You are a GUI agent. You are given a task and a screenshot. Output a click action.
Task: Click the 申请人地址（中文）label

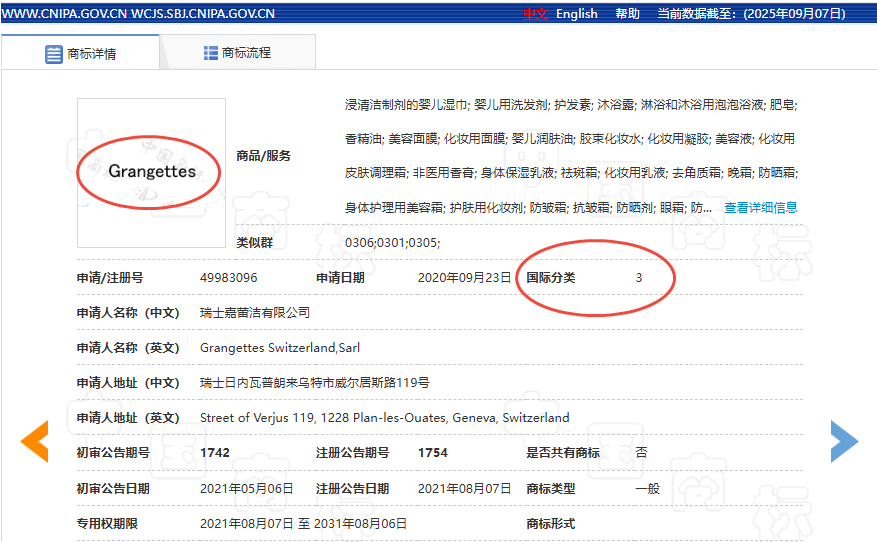pyautogui.click(x=128, y=383)
